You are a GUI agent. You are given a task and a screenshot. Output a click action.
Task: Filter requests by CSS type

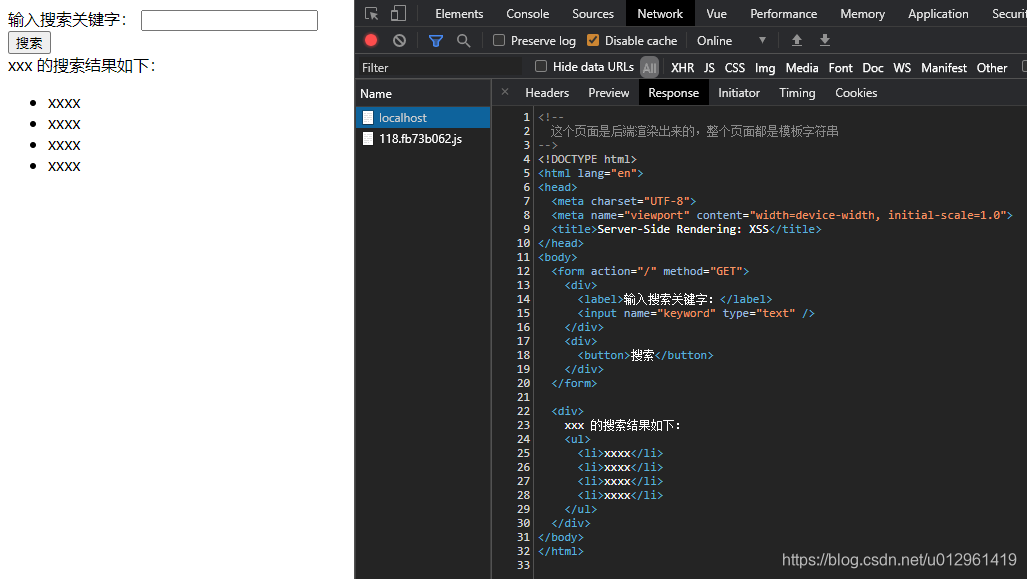tap(734, 67)
